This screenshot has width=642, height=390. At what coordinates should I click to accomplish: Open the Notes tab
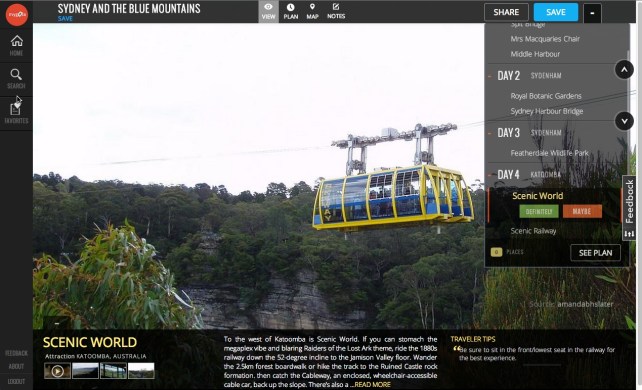pyautogui.click(x=336, y=11)
